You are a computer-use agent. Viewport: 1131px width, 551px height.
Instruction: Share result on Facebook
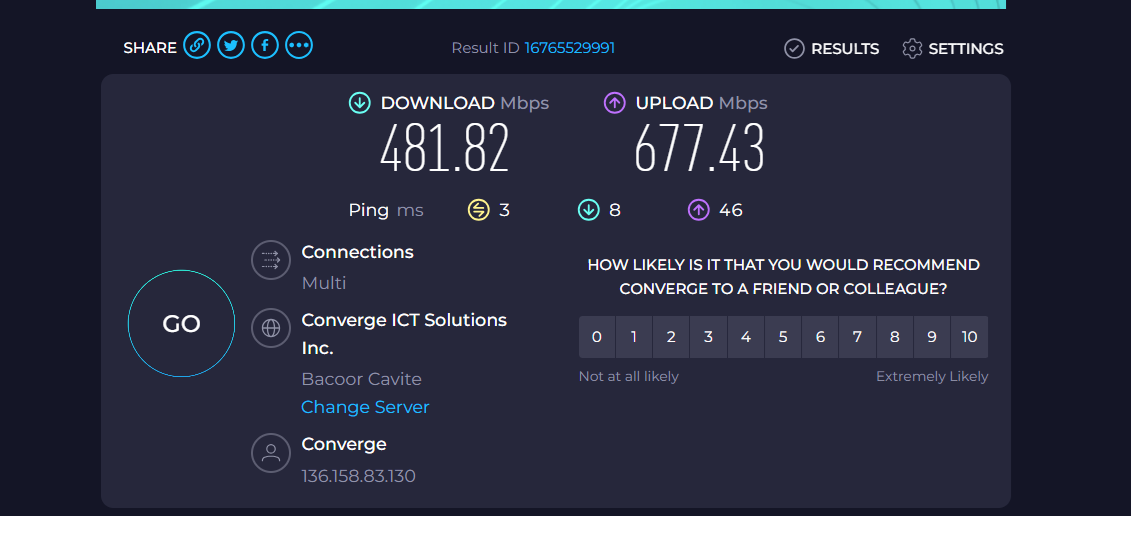(x=265, y=46)
